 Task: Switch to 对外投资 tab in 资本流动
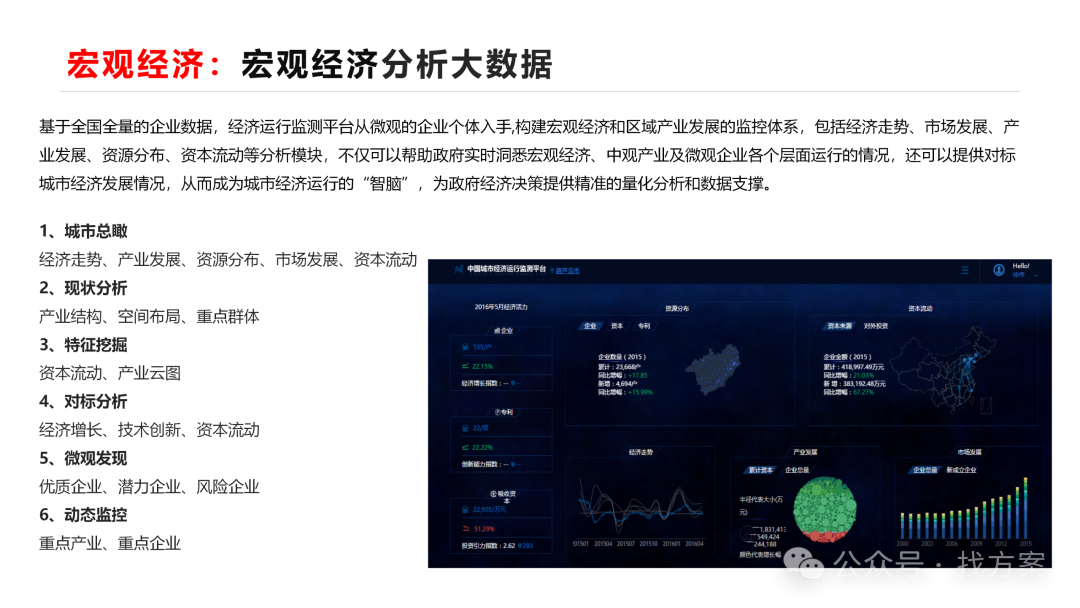(x=876, y=326)
